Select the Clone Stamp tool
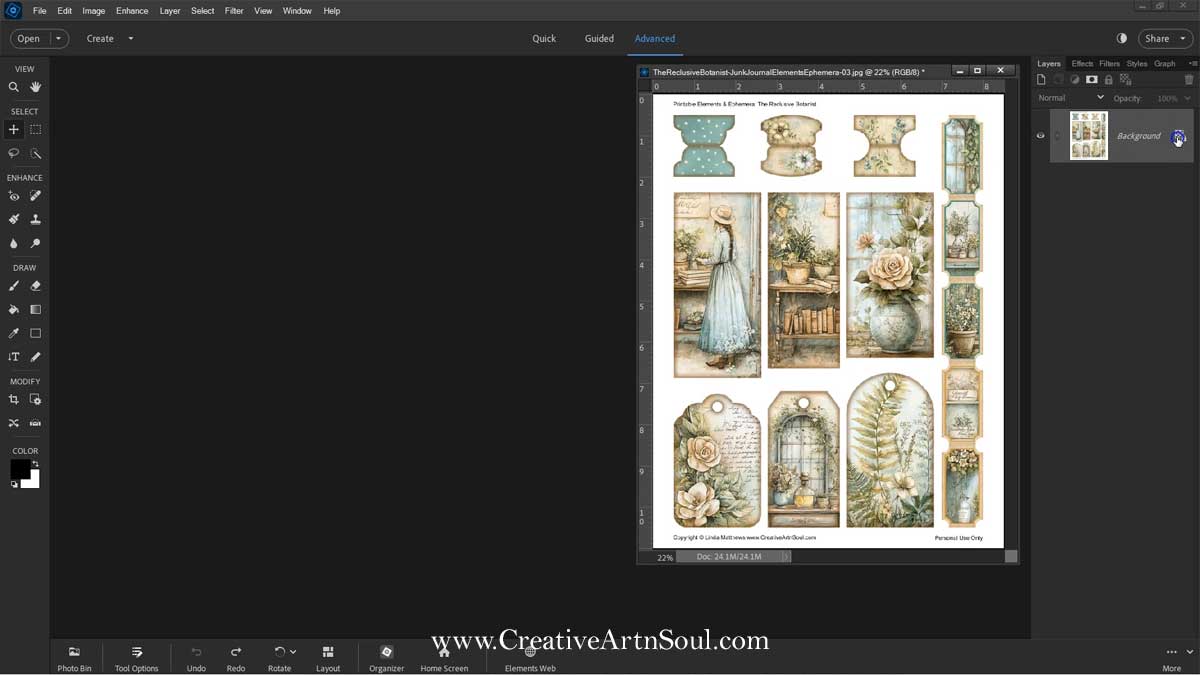The height and width of the screenshot is (675, 1200). (36, 219)
